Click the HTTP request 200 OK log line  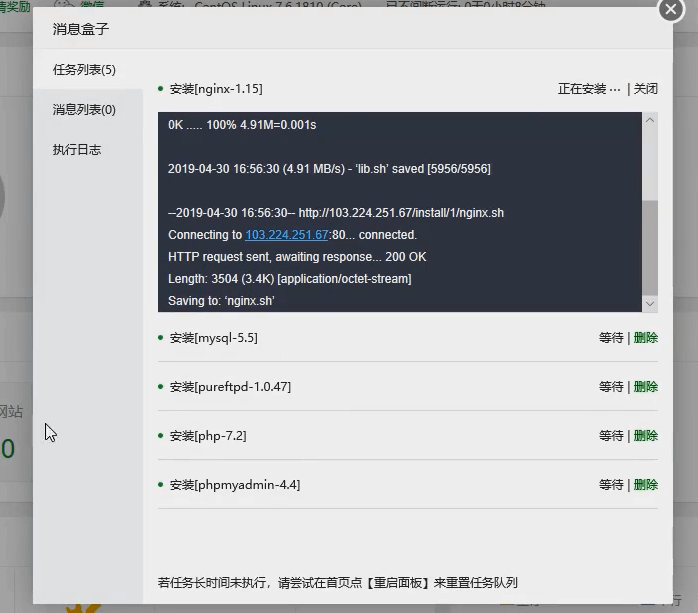coord(297,257)
